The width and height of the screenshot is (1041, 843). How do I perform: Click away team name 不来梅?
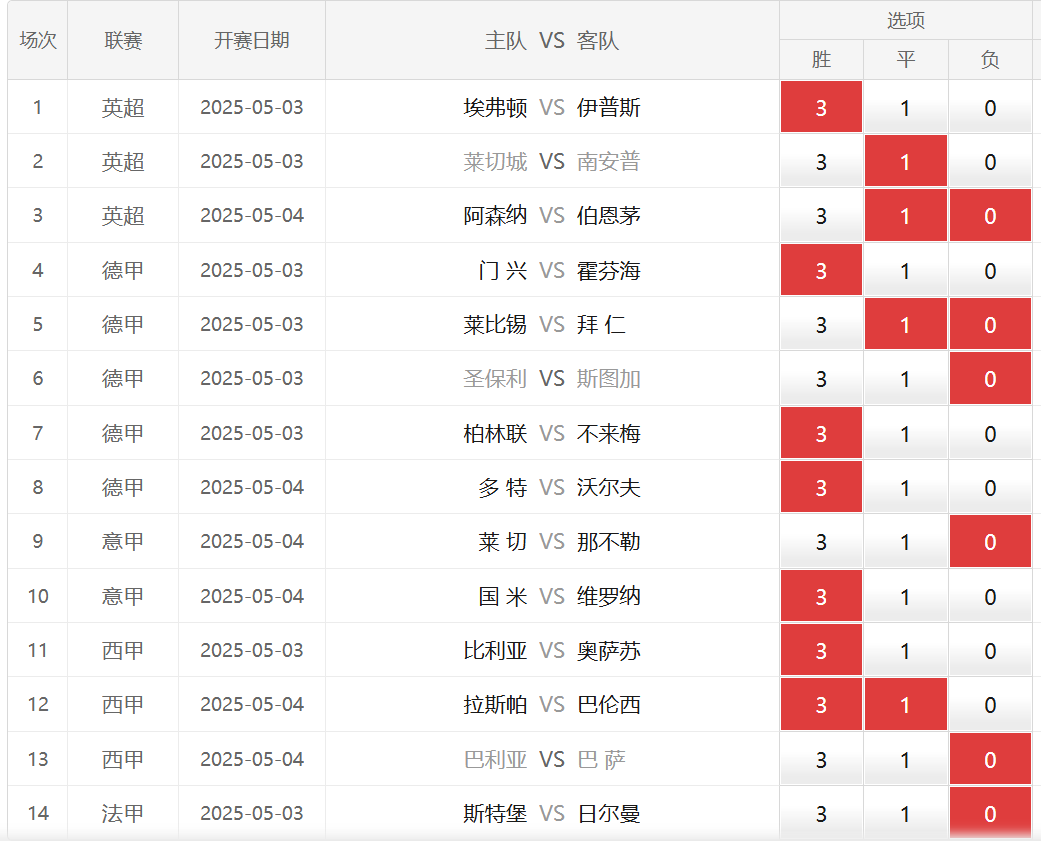tap(609, 433)
